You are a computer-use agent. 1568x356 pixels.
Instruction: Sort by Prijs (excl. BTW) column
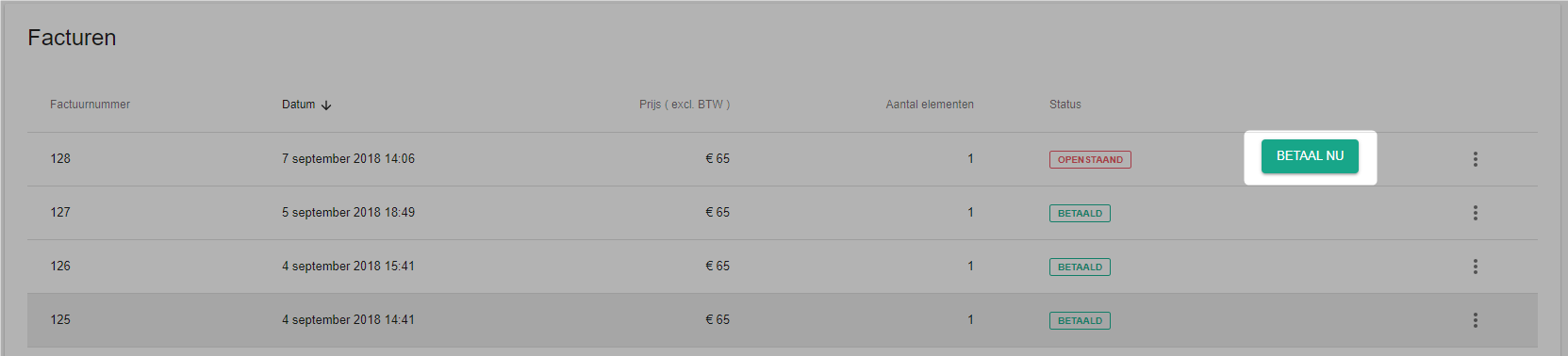[x=685, y=105]
